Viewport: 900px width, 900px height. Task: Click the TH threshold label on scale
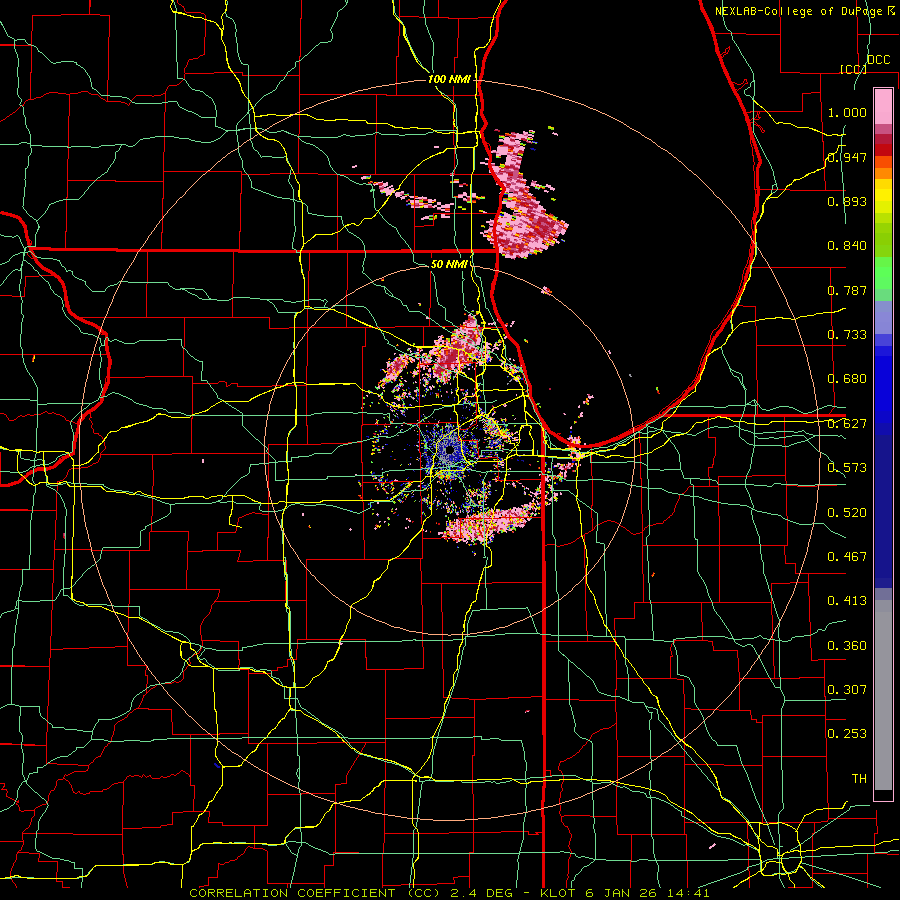point(859,779)
